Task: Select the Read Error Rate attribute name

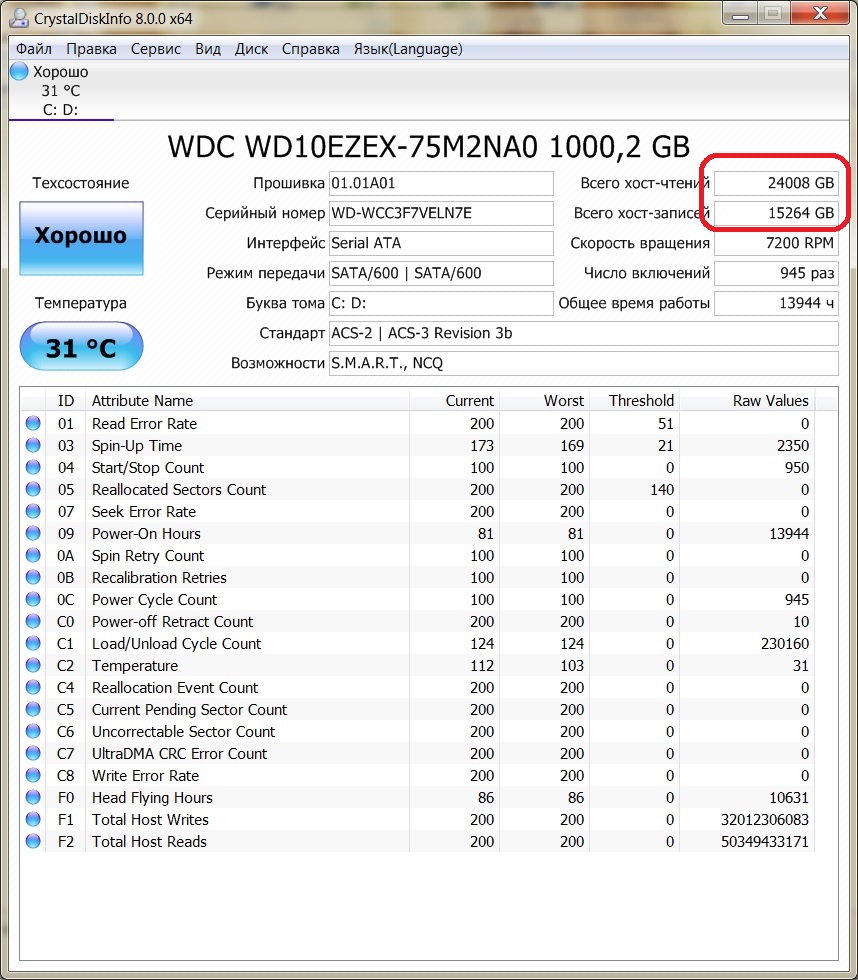Action: pos(144,424)
